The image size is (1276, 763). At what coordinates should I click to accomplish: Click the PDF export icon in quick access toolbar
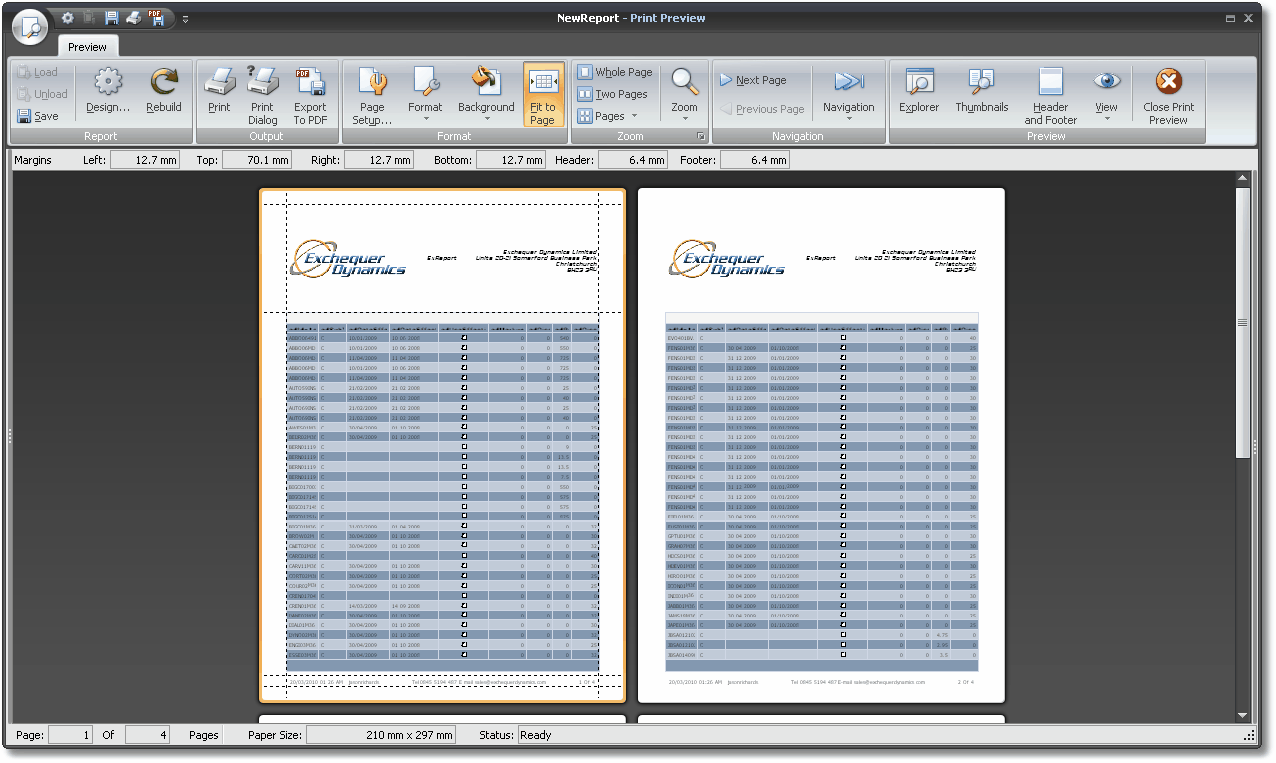click(x=156, y=18)
